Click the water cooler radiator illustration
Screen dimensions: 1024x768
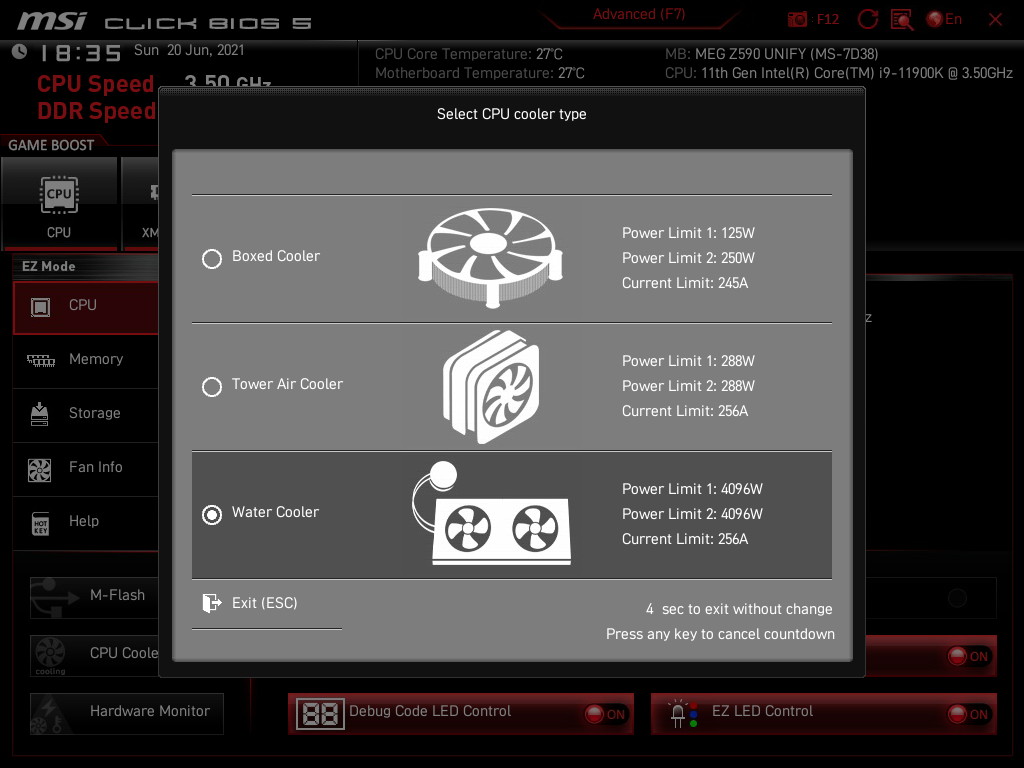click(491, 513)
